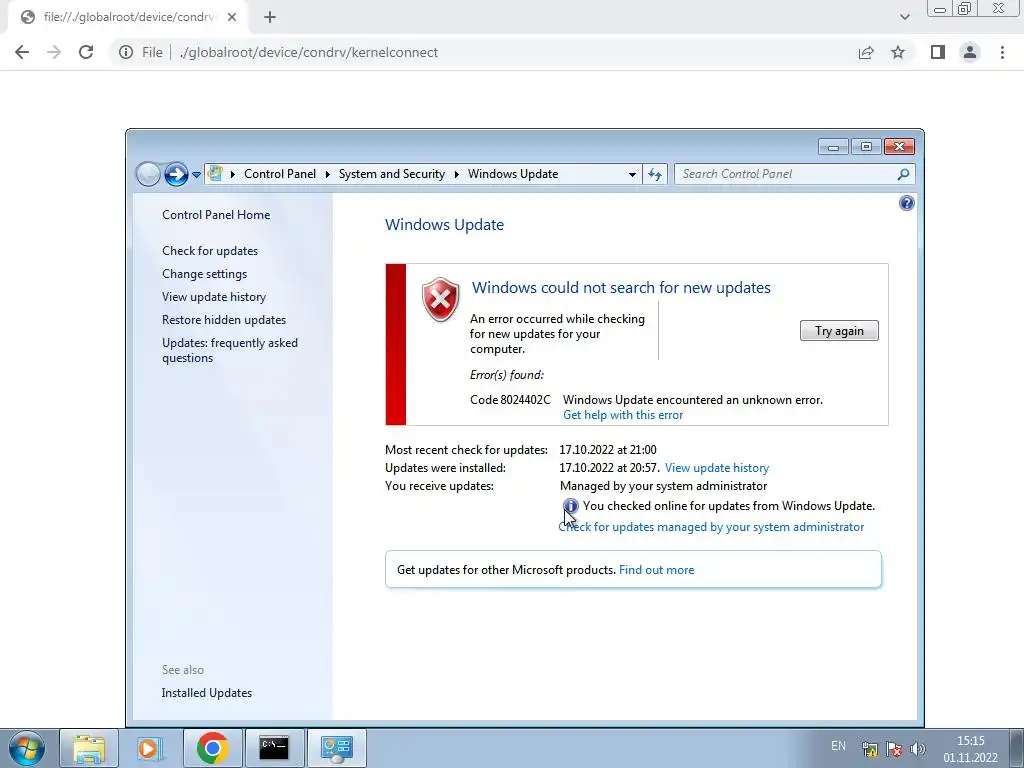1024x768 pixels.
Task: Open Chrome profile avatar
Action: (x=970, y=52)
